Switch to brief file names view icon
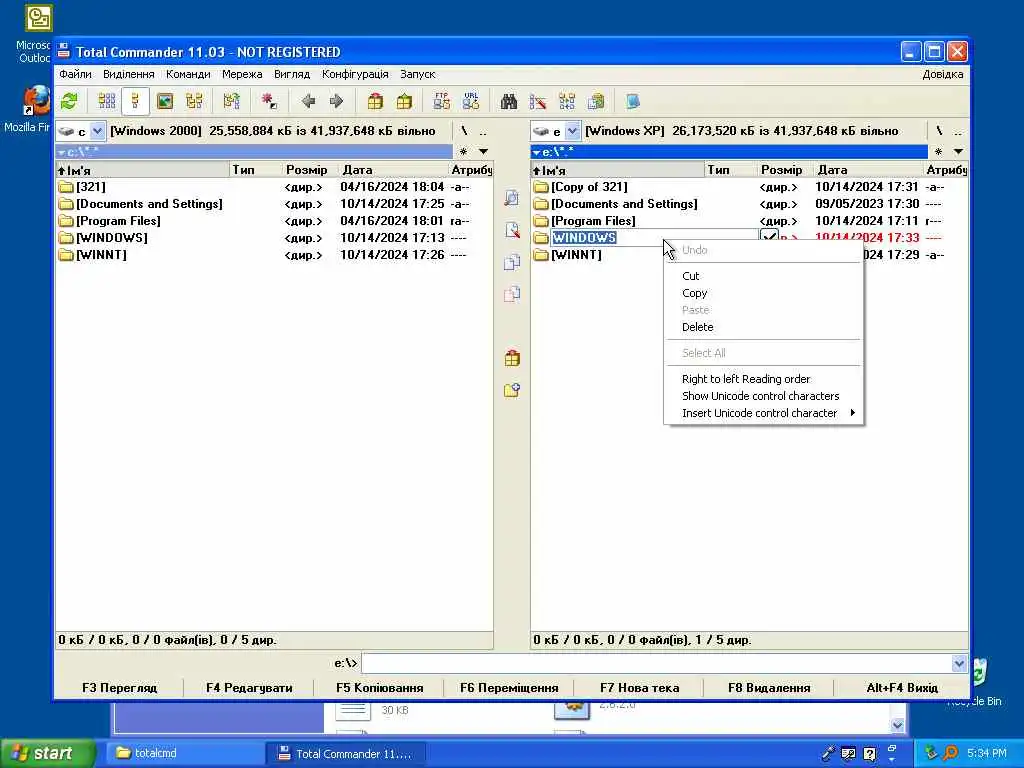 point(106,101)
